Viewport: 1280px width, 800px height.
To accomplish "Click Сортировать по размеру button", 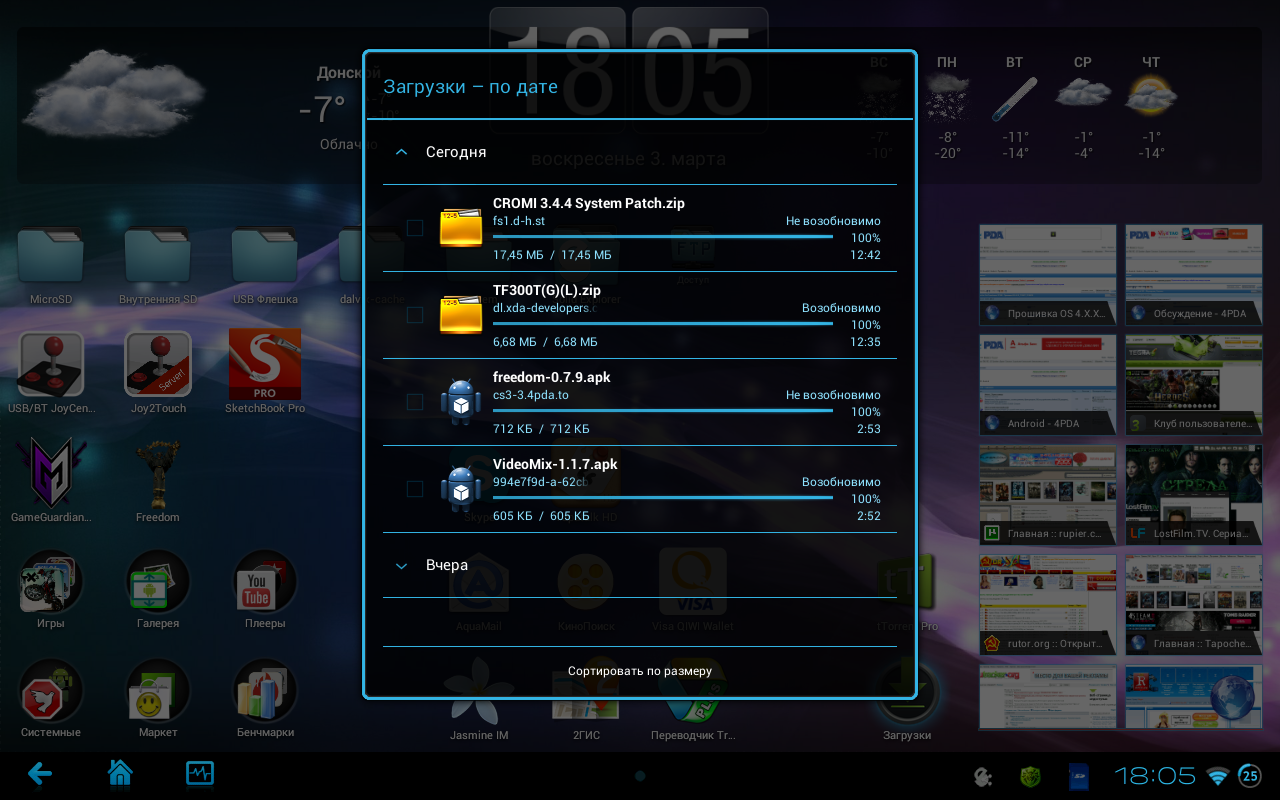I will pyautogui.click(x=640, y=671).
